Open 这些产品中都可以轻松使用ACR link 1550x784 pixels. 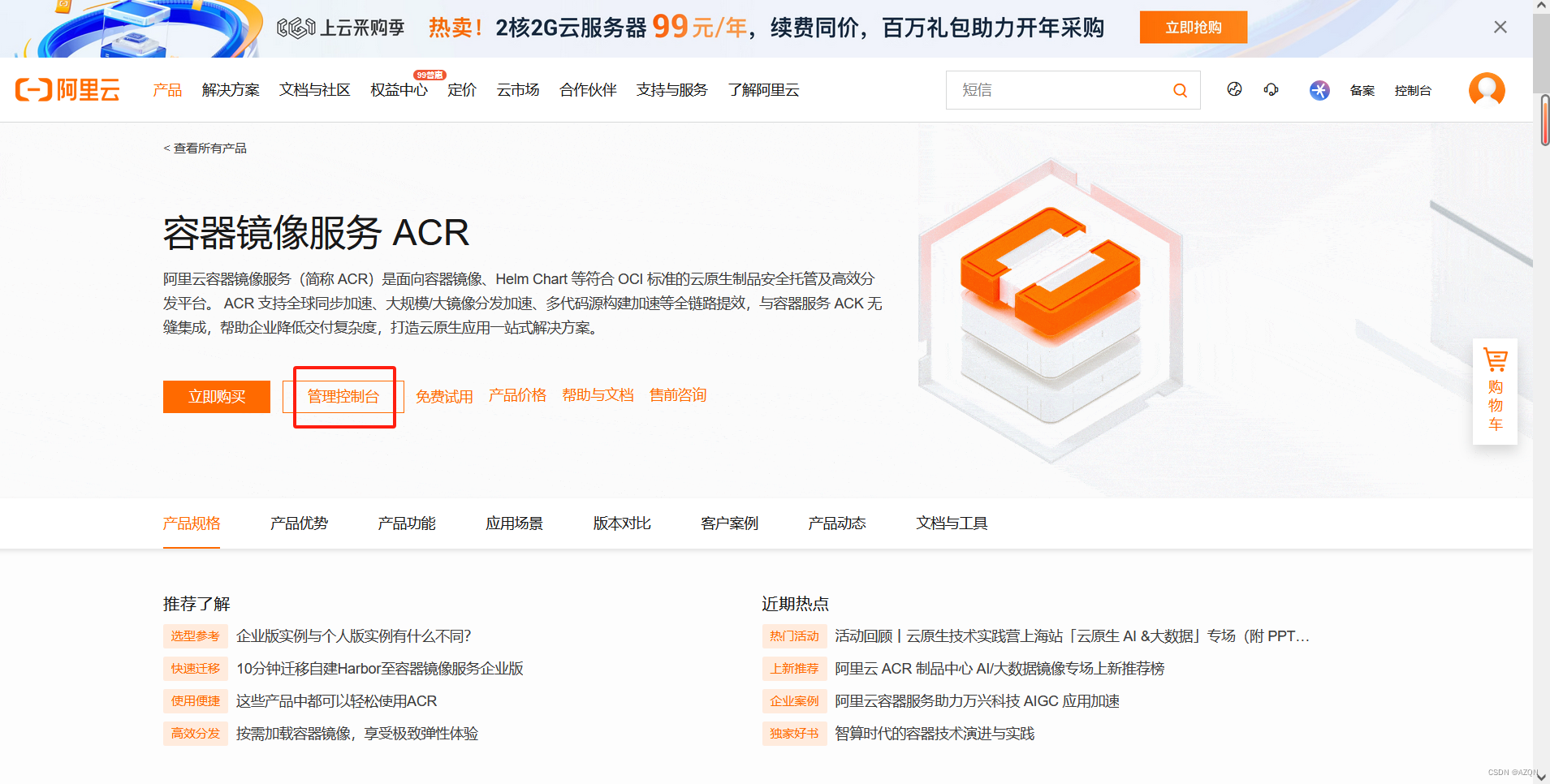tap(336, 701)
